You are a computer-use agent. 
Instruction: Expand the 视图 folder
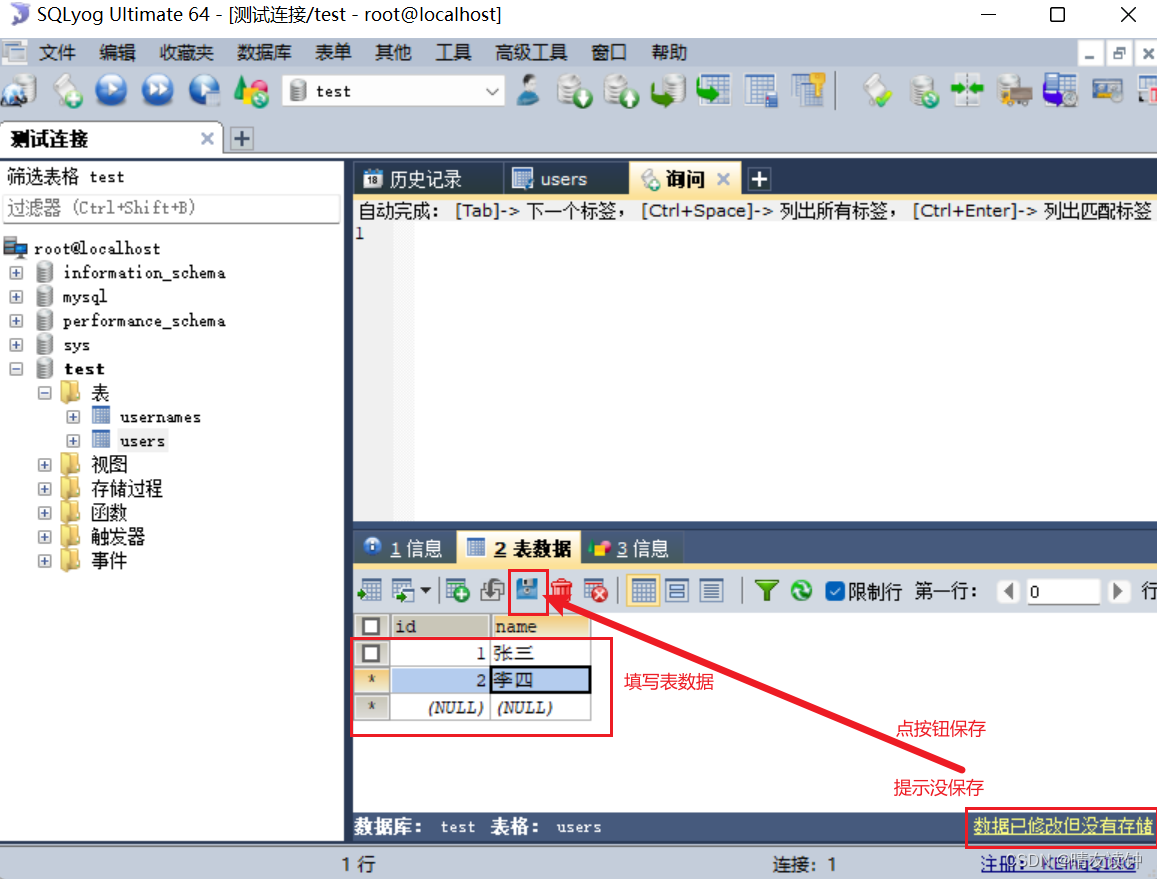click(x=45, y=465)
